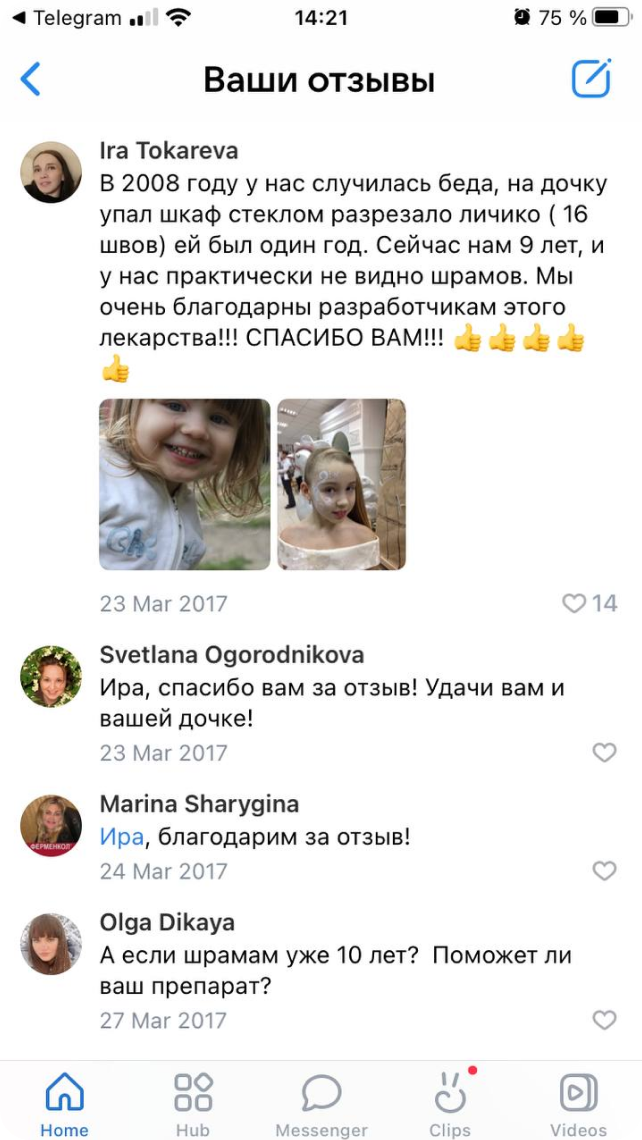642x1140 pixels.
Task: Open Ira Tokareva's name link
Action: coord(169,150)
